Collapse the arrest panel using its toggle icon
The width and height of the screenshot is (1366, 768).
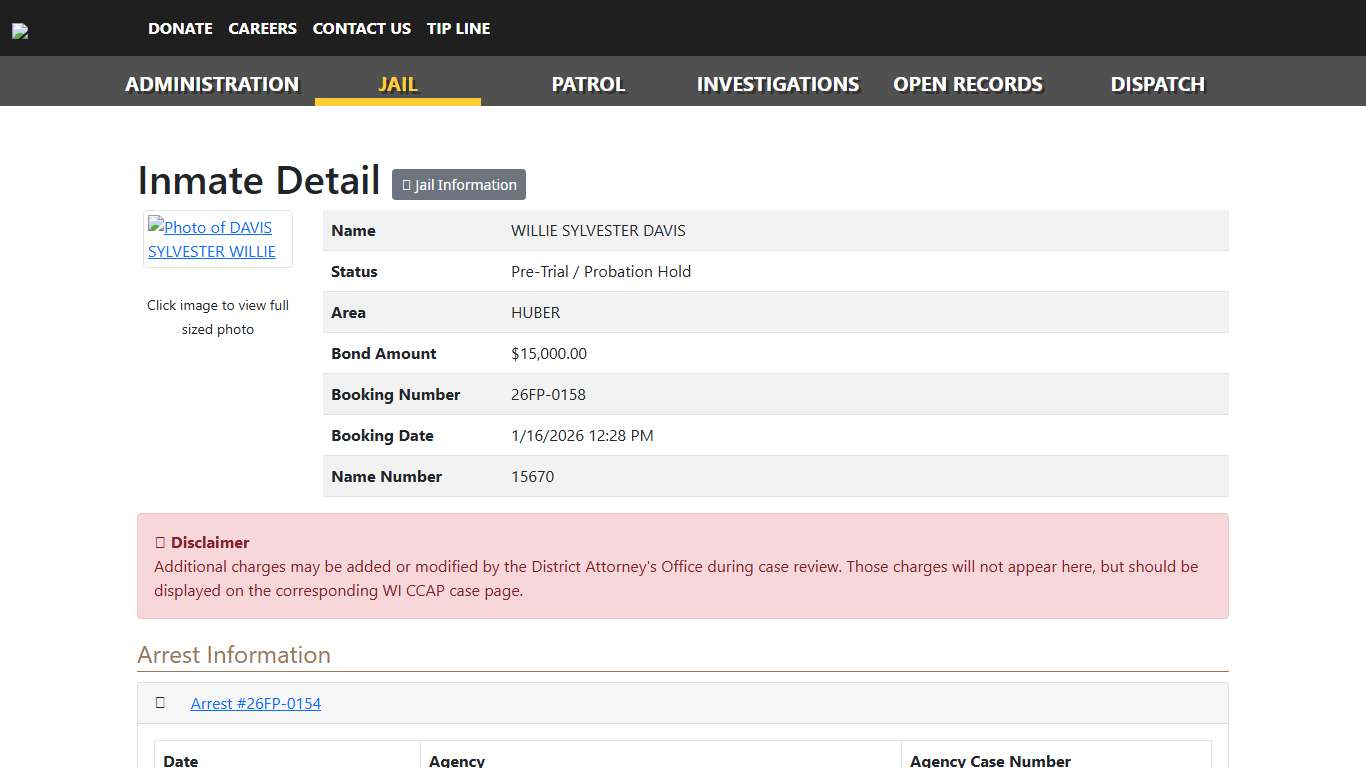tap(160, 703)
